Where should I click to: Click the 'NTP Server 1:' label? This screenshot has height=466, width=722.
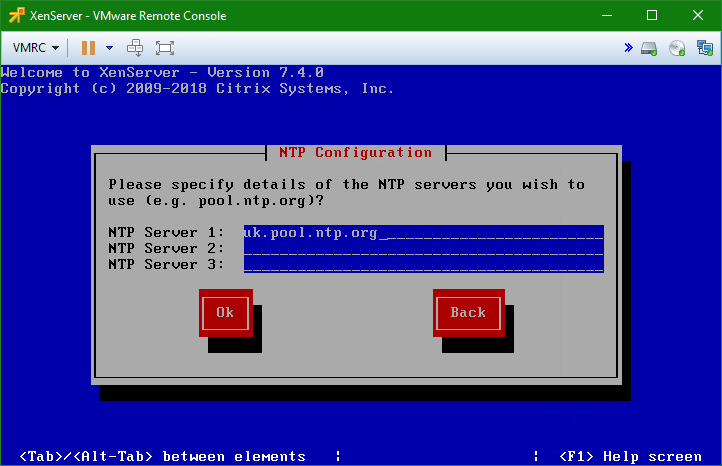tap(166, 232)
